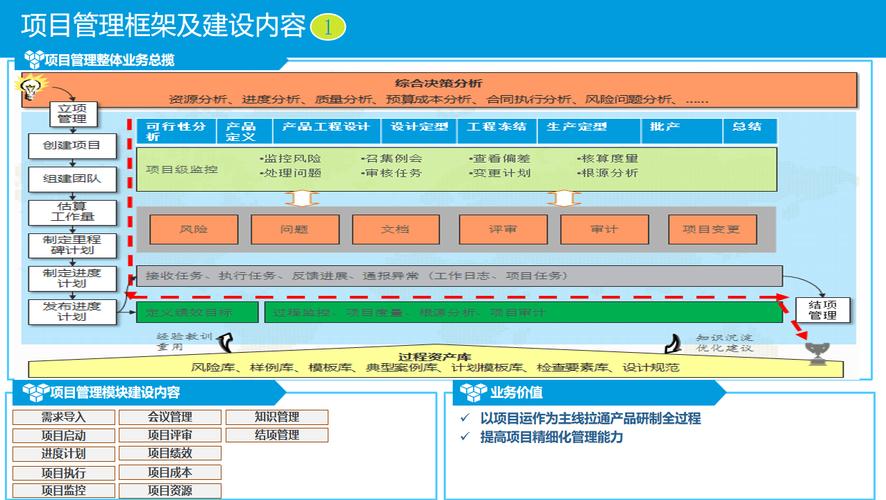
Task: Click the curved arrow next to 知识沉淀优化建议
Action: [x=672, y=343]
